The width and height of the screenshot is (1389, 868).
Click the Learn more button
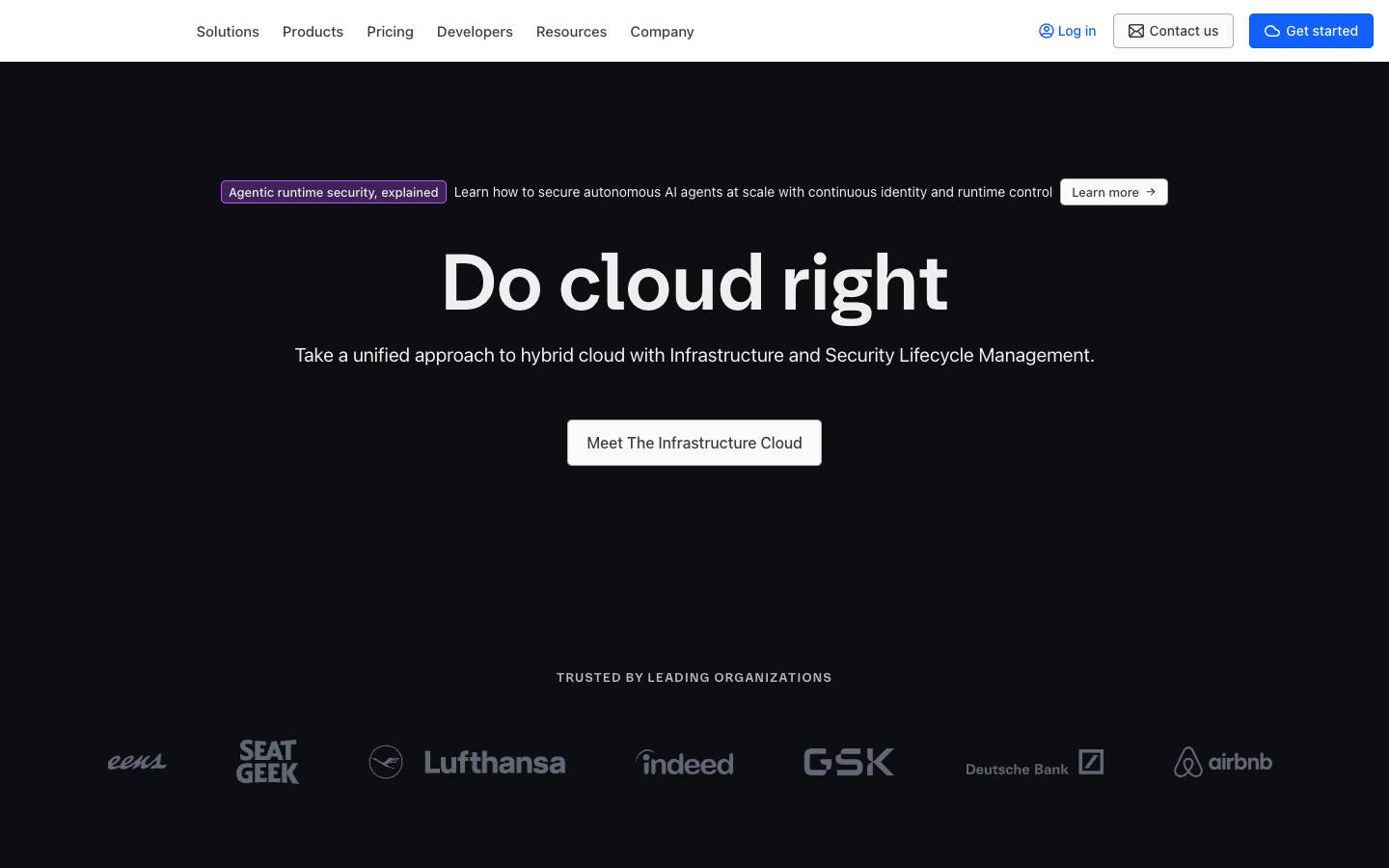pyautogui.click(x=1114, y=192)
